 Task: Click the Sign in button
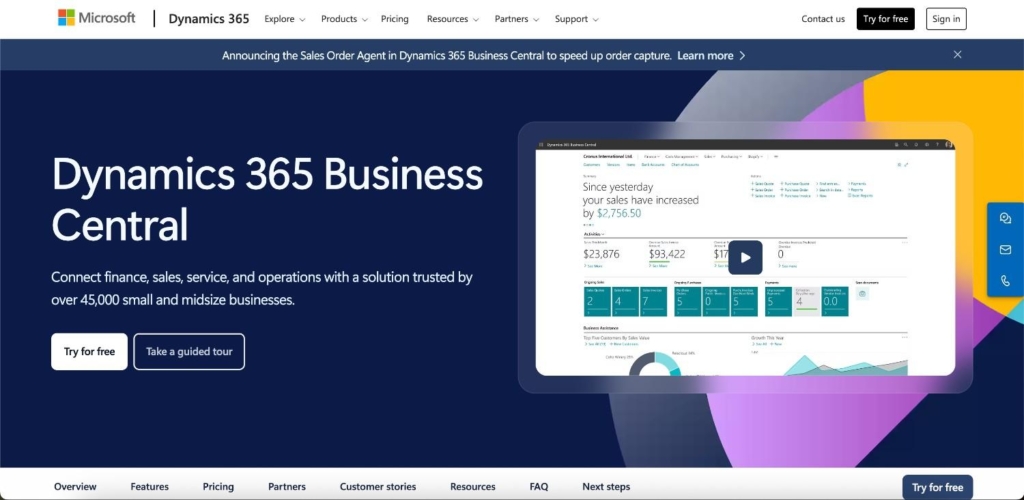tap(946, 19)
